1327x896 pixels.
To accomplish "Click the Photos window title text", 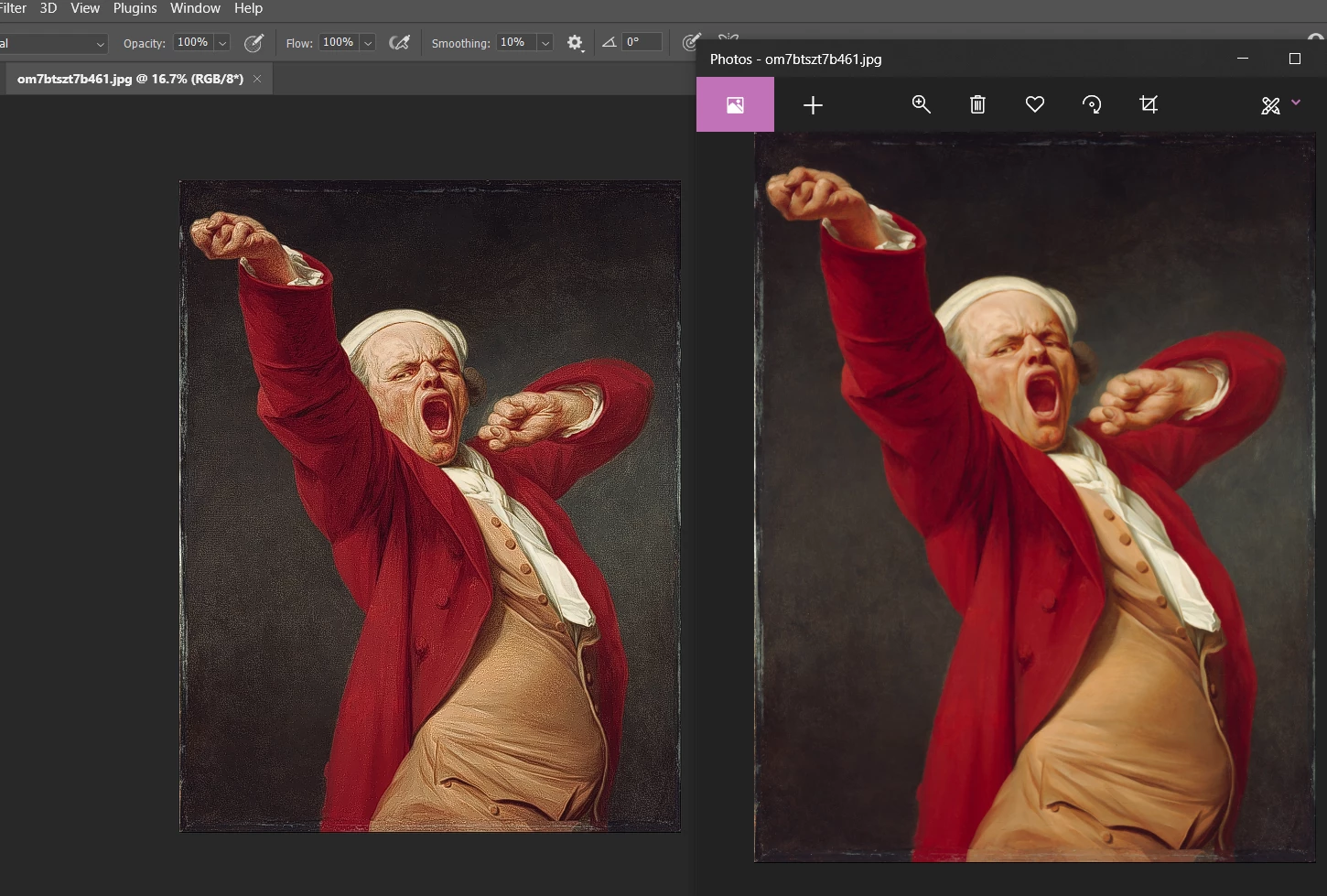I will point(796,59).
